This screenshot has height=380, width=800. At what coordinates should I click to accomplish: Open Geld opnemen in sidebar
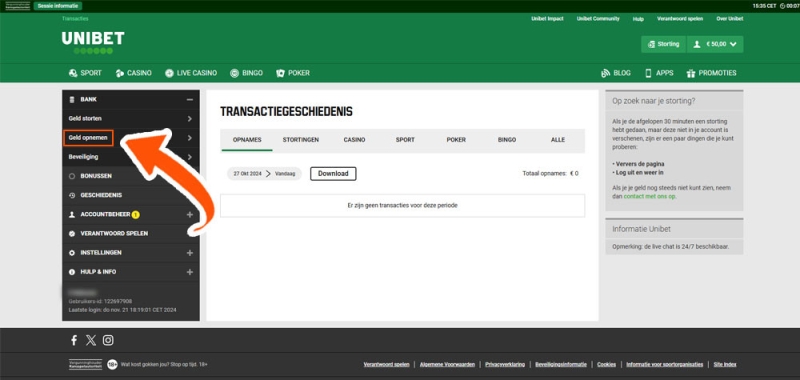point(88,138)
